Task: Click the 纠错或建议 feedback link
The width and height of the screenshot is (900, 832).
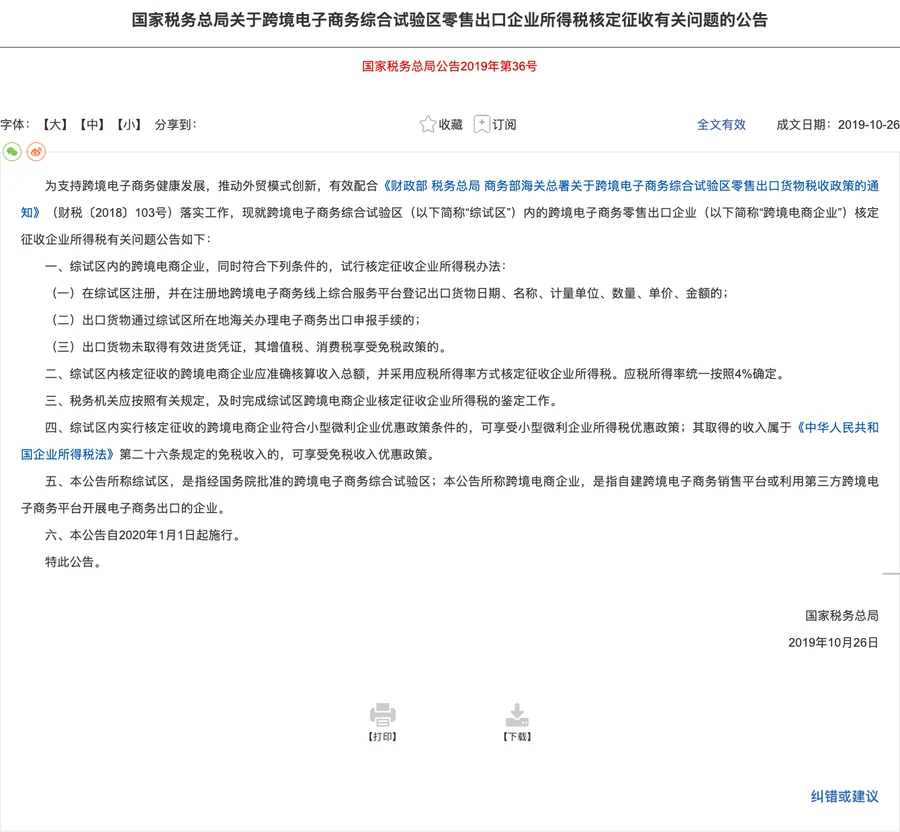Action: pyautogui.click(x=844, y=796)
